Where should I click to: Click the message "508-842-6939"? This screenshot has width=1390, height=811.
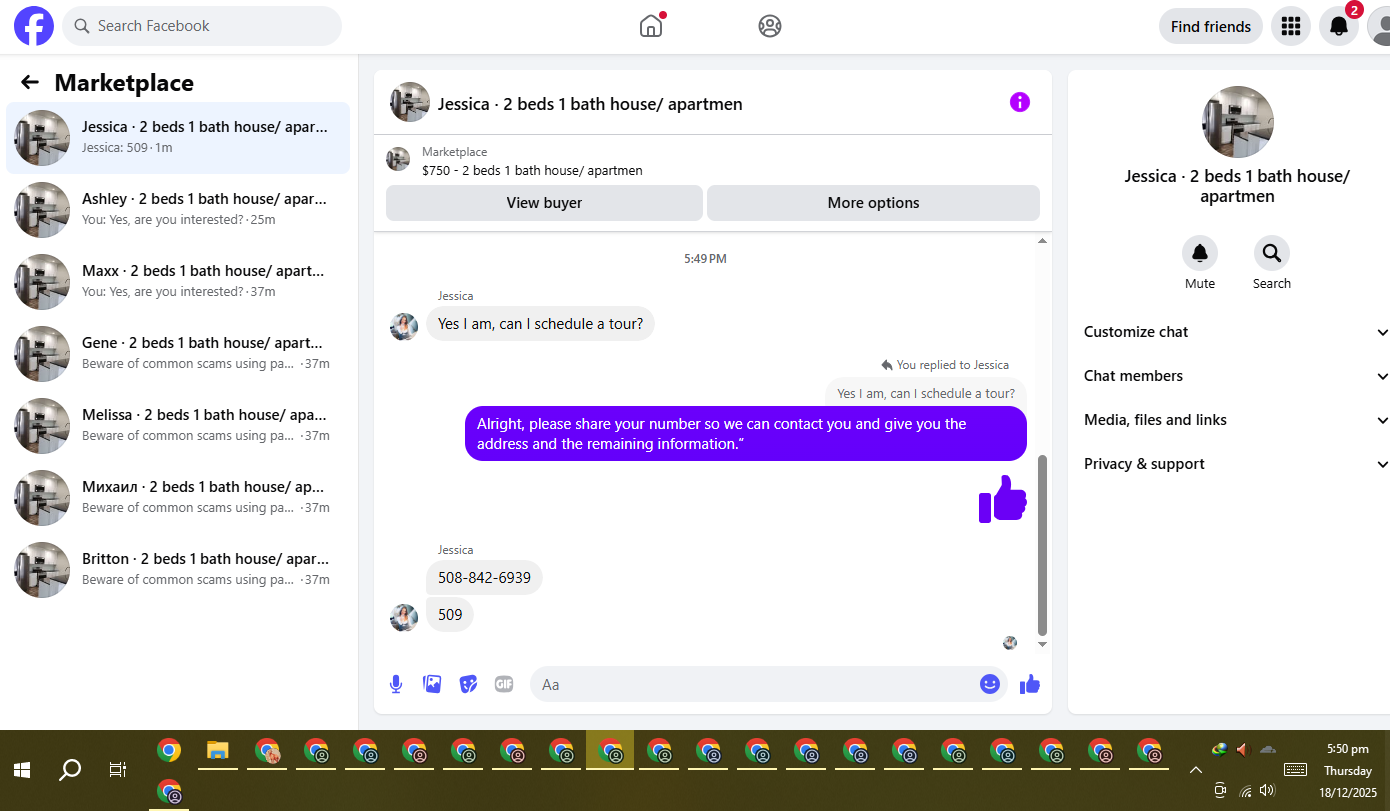click(x=484, y=578)
